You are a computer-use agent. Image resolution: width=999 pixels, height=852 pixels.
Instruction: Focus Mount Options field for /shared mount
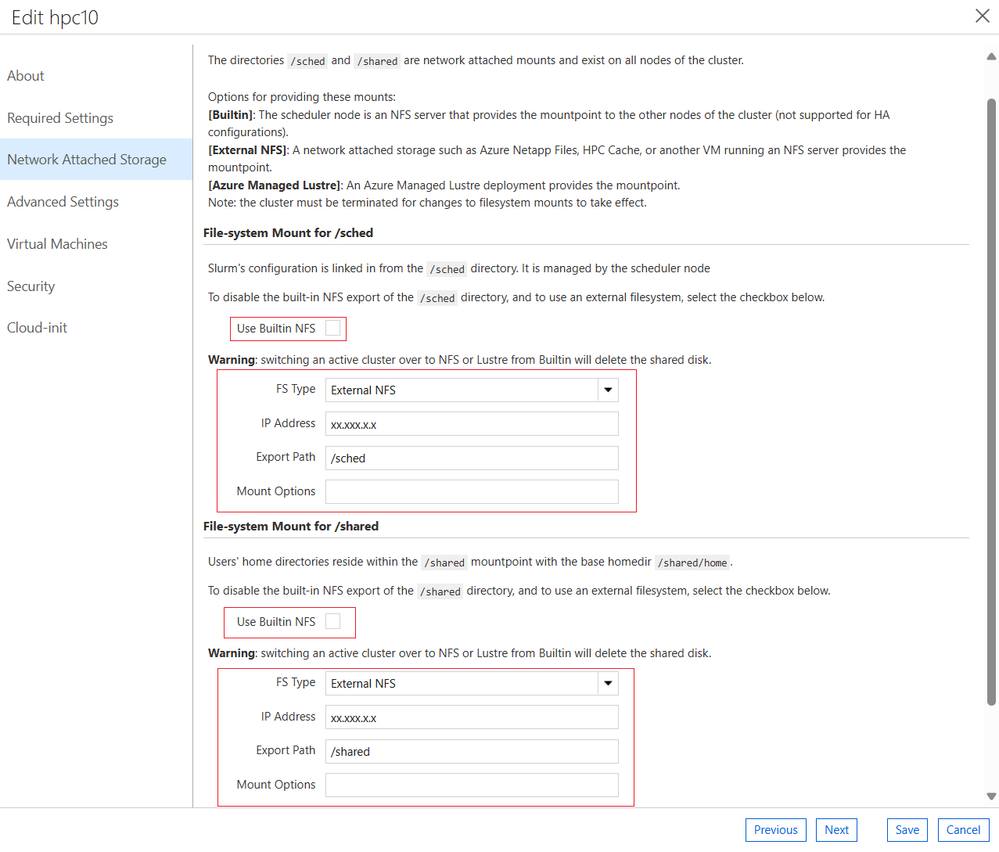(471, 784)
